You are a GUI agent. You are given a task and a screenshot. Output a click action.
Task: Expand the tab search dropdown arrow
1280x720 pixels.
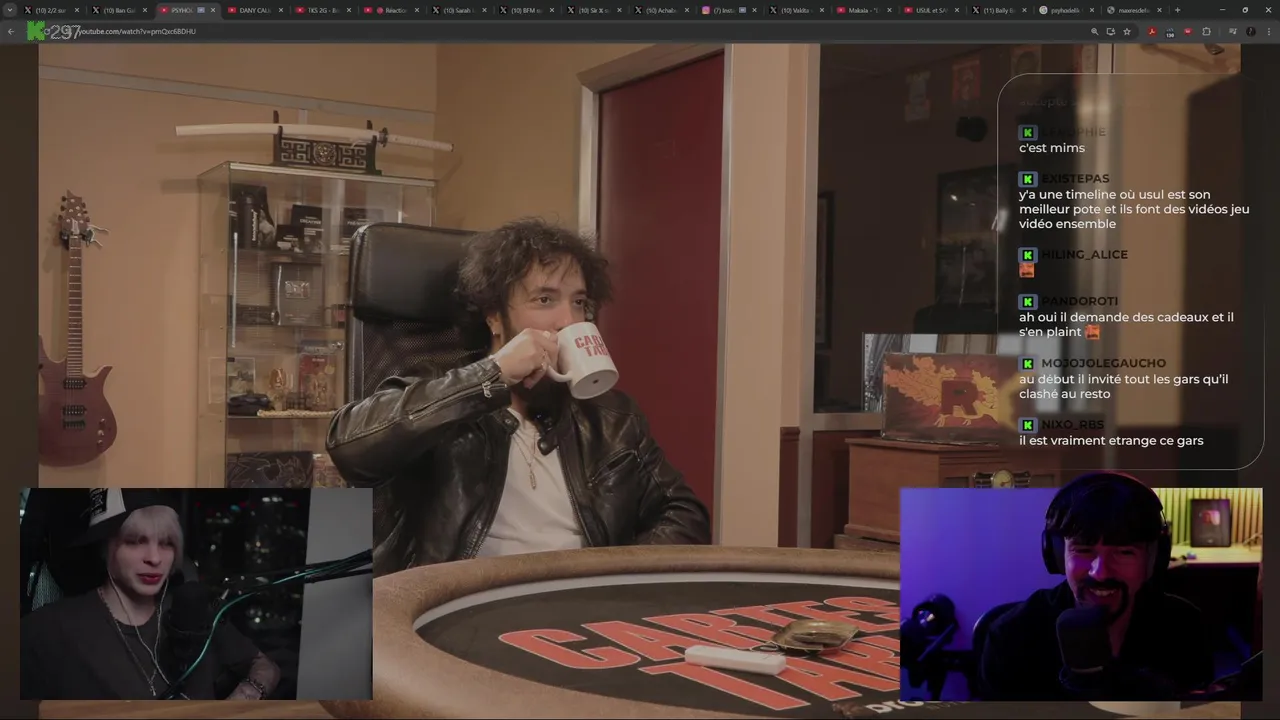pyautogui.click(x=10, y=10)
